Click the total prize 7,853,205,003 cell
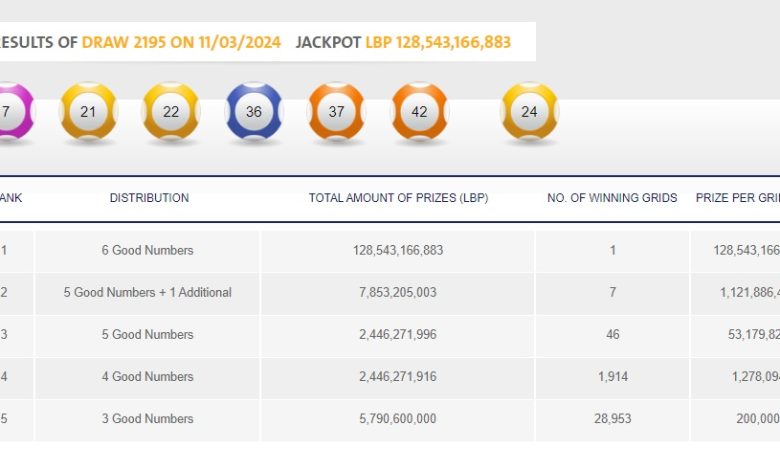 tap(398, 292)
